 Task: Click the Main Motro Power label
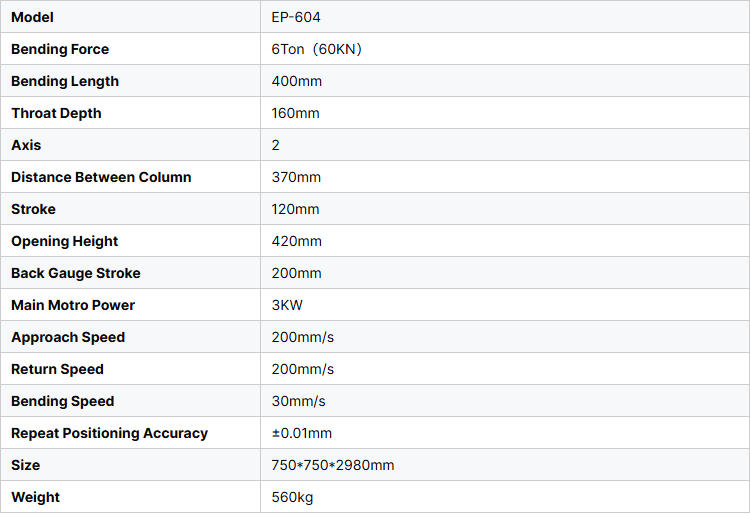coord(73,305)
